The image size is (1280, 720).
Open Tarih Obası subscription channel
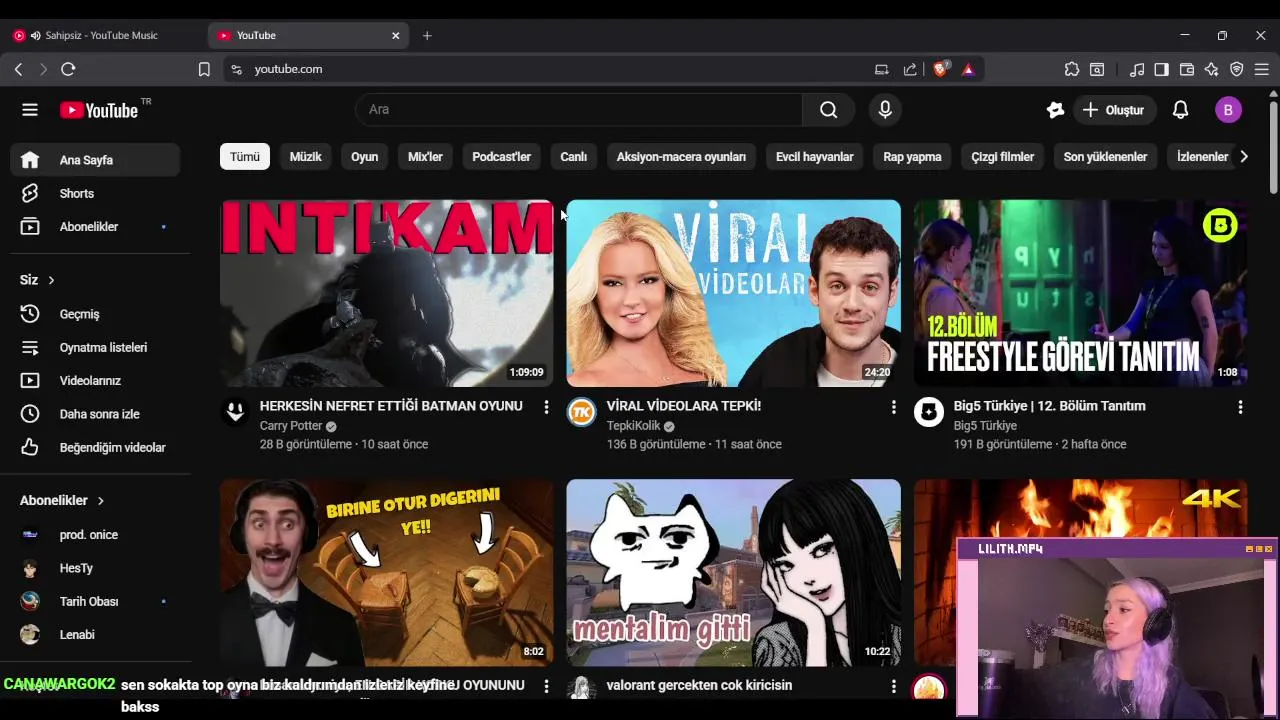click(95, 601)
